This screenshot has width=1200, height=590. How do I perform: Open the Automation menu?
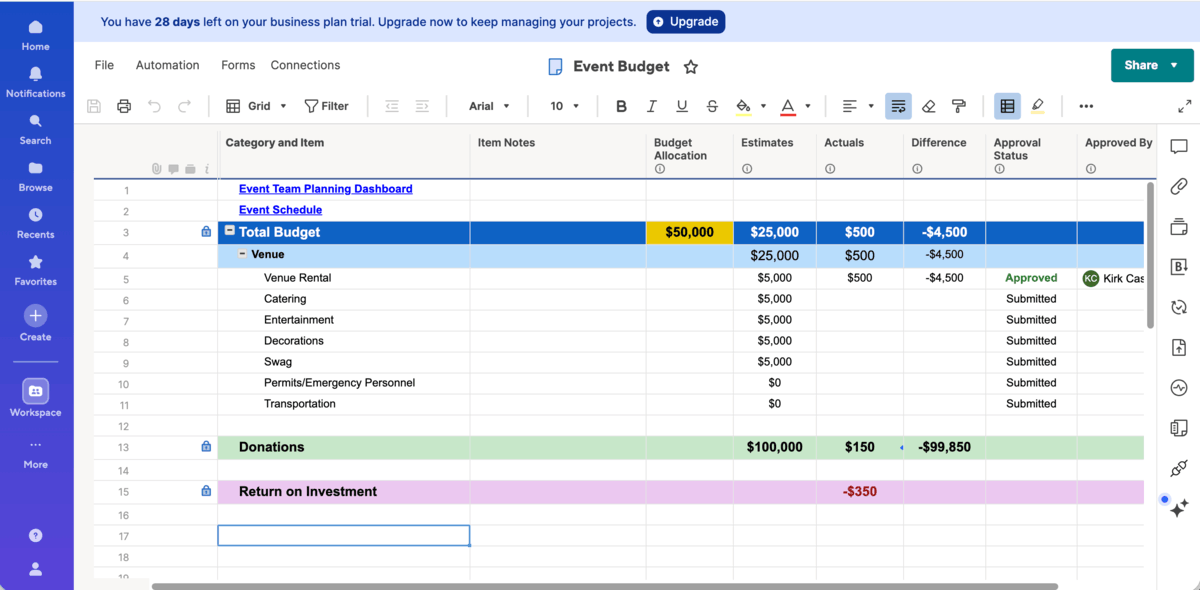pyautogui.click(x=167, y=64)
